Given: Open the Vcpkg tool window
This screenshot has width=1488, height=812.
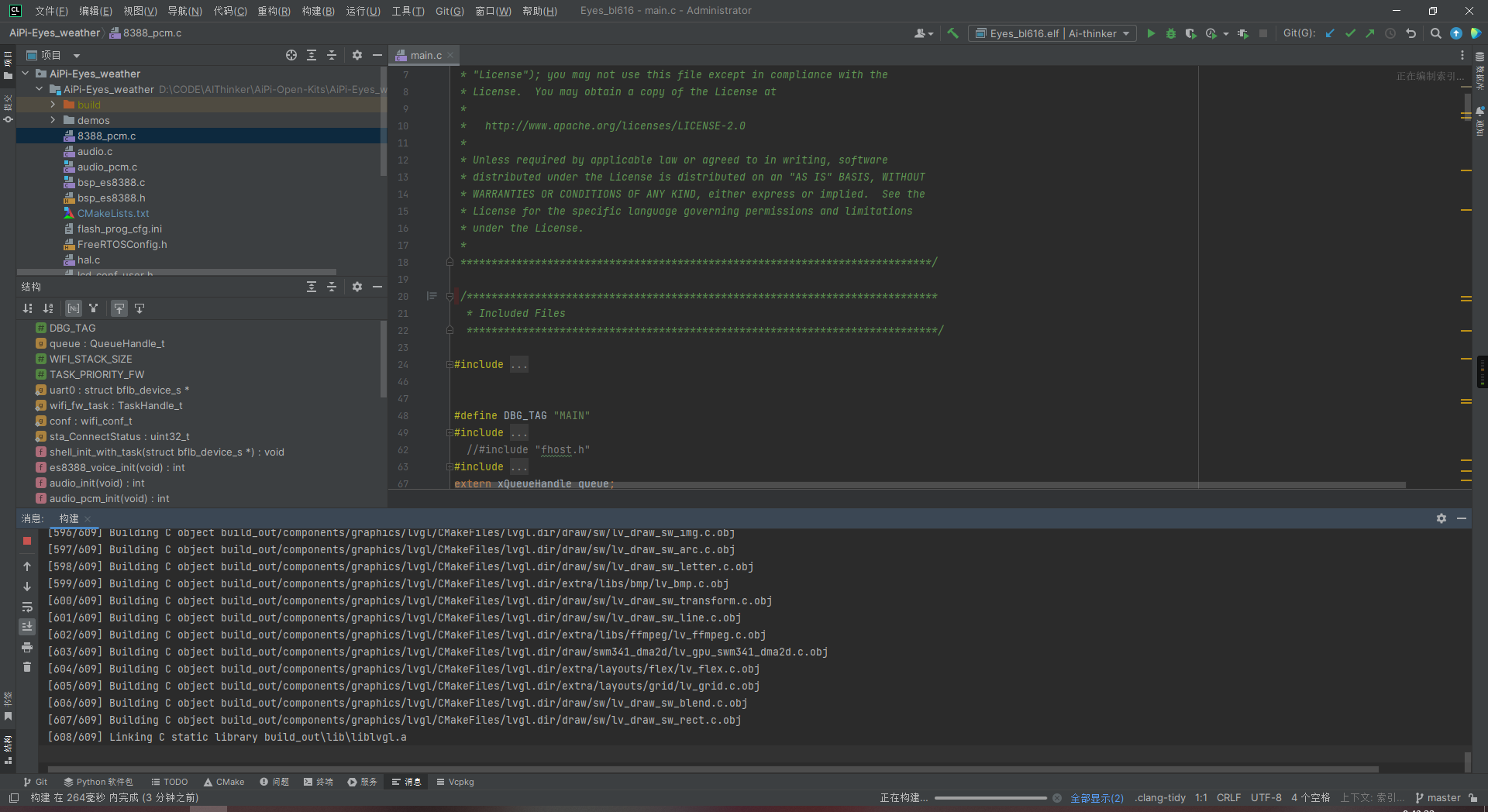Looking at the screenshot, I should [456, 782].
